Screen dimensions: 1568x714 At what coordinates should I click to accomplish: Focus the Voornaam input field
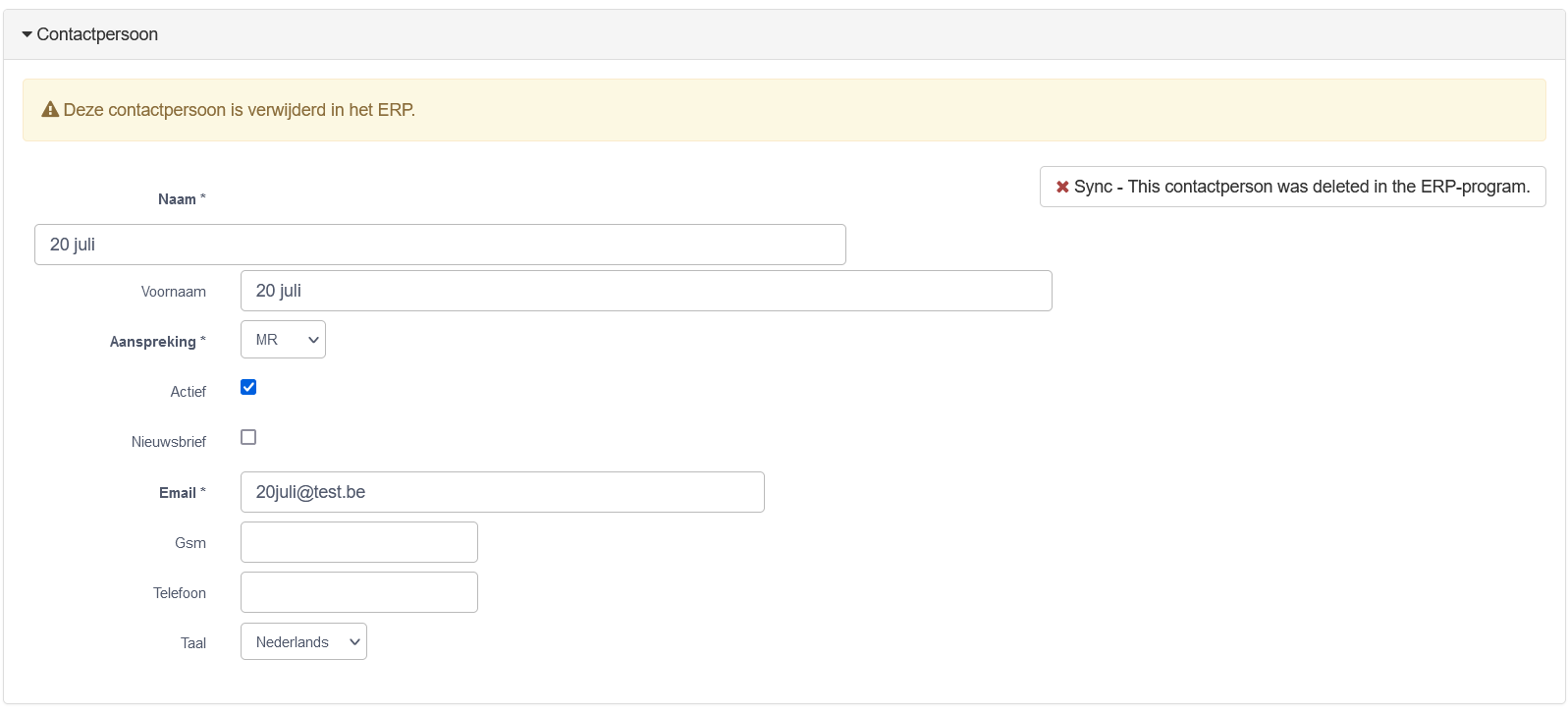click(x=646, y=291)
